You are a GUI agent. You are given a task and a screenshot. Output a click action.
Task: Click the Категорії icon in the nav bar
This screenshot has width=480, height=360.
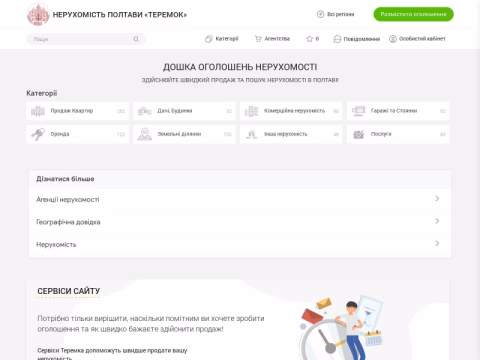tap(209, 39)
